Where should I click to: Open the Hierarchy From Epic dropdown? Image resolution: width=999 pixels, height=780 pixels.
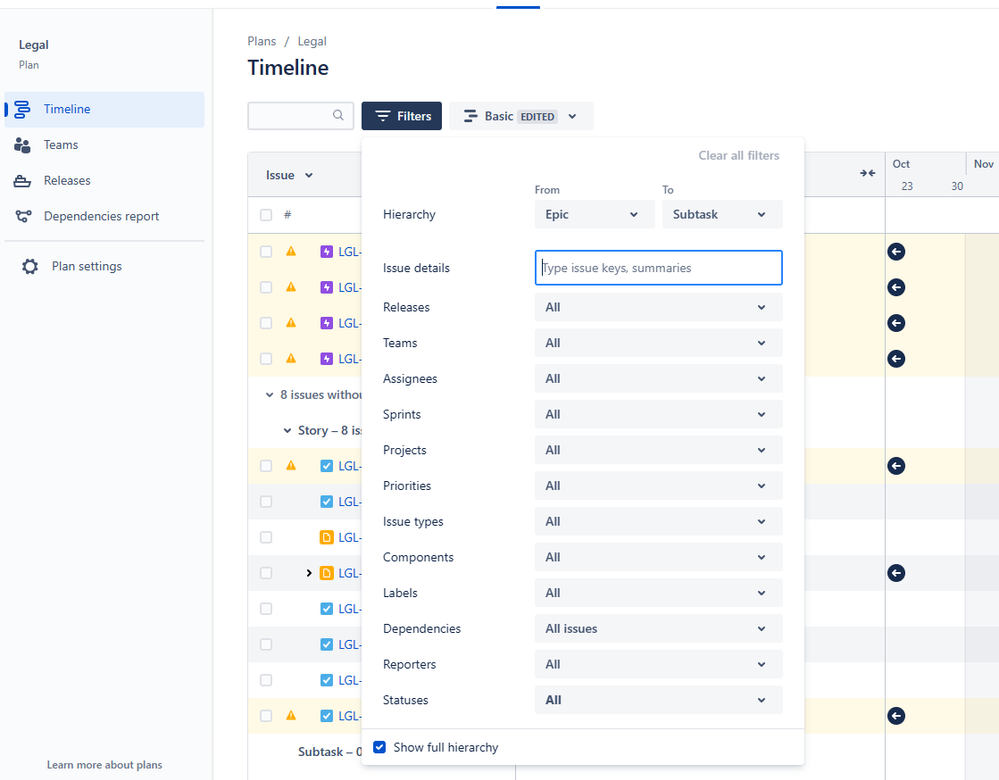click(x=594, y=215)
